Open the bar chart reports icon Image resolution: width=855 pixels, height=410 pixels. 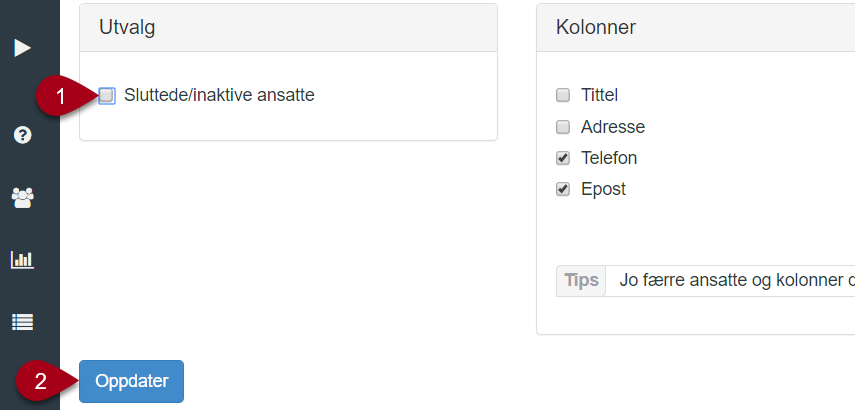(x=22, y=260)
